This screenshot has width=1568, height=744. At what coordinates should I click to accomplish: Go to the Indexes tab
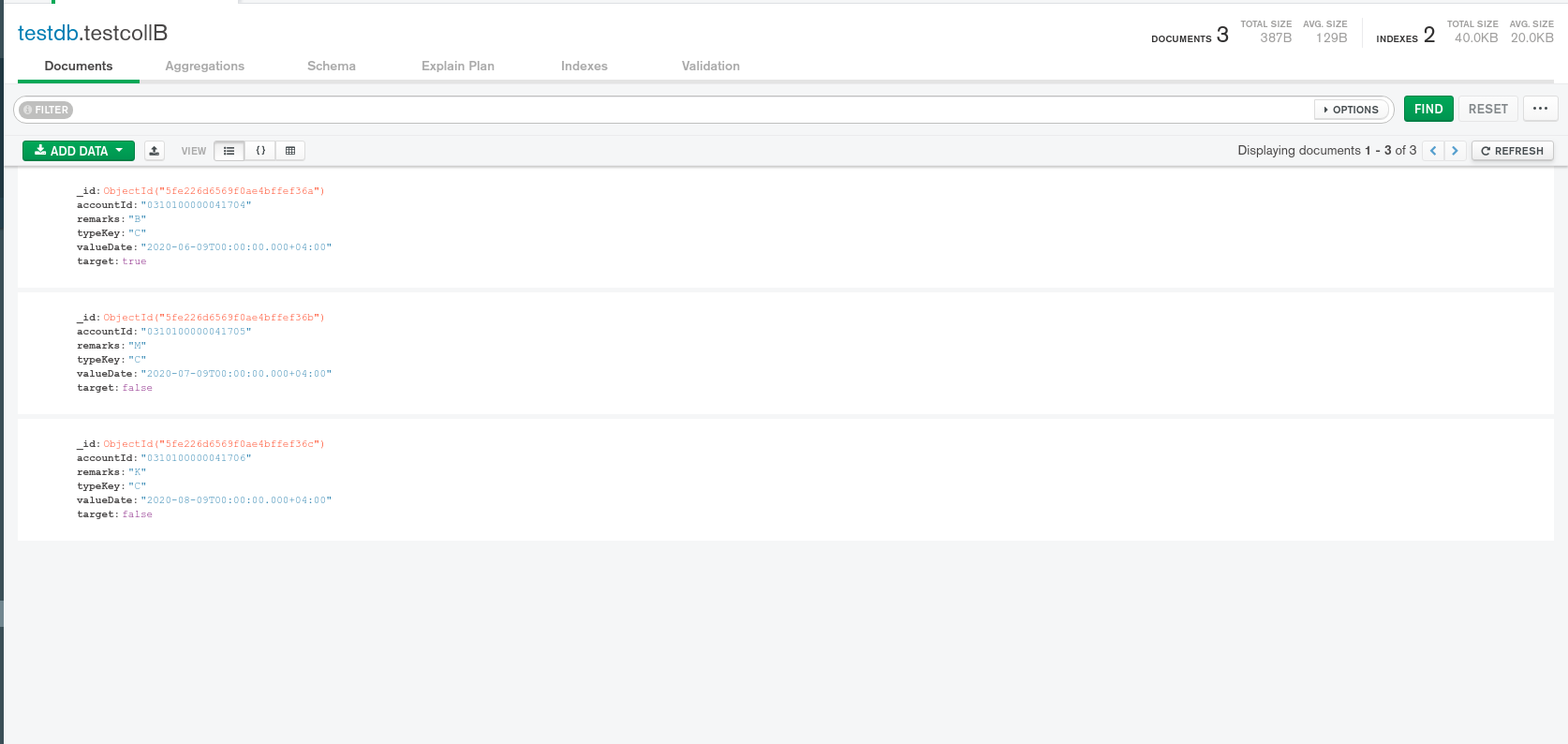(584, 66)
